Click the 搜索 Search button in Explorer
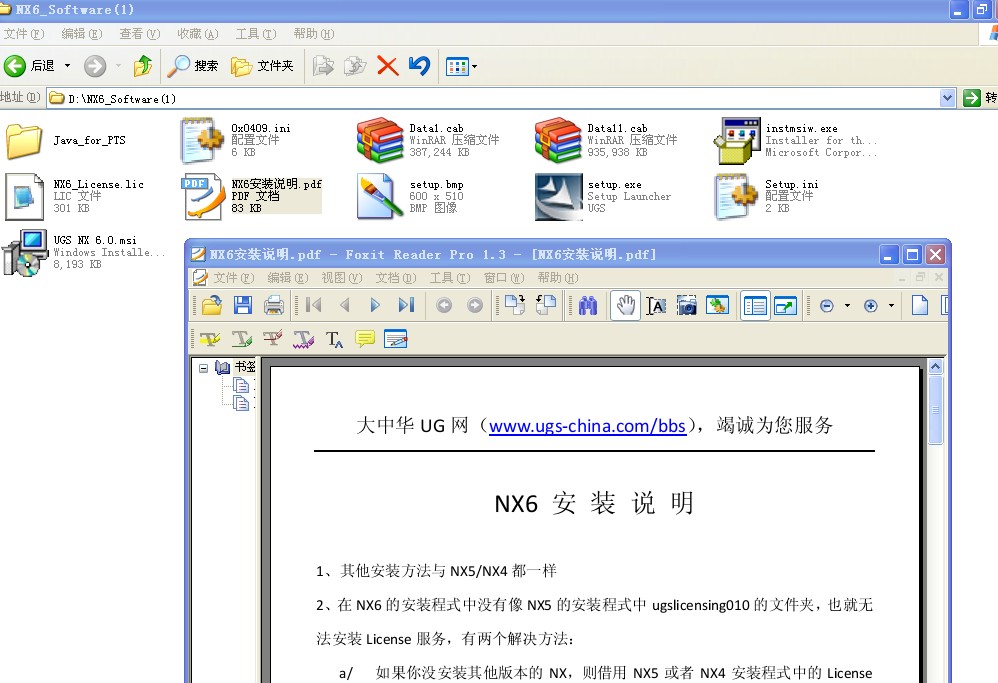 click(x=193, y=66)
